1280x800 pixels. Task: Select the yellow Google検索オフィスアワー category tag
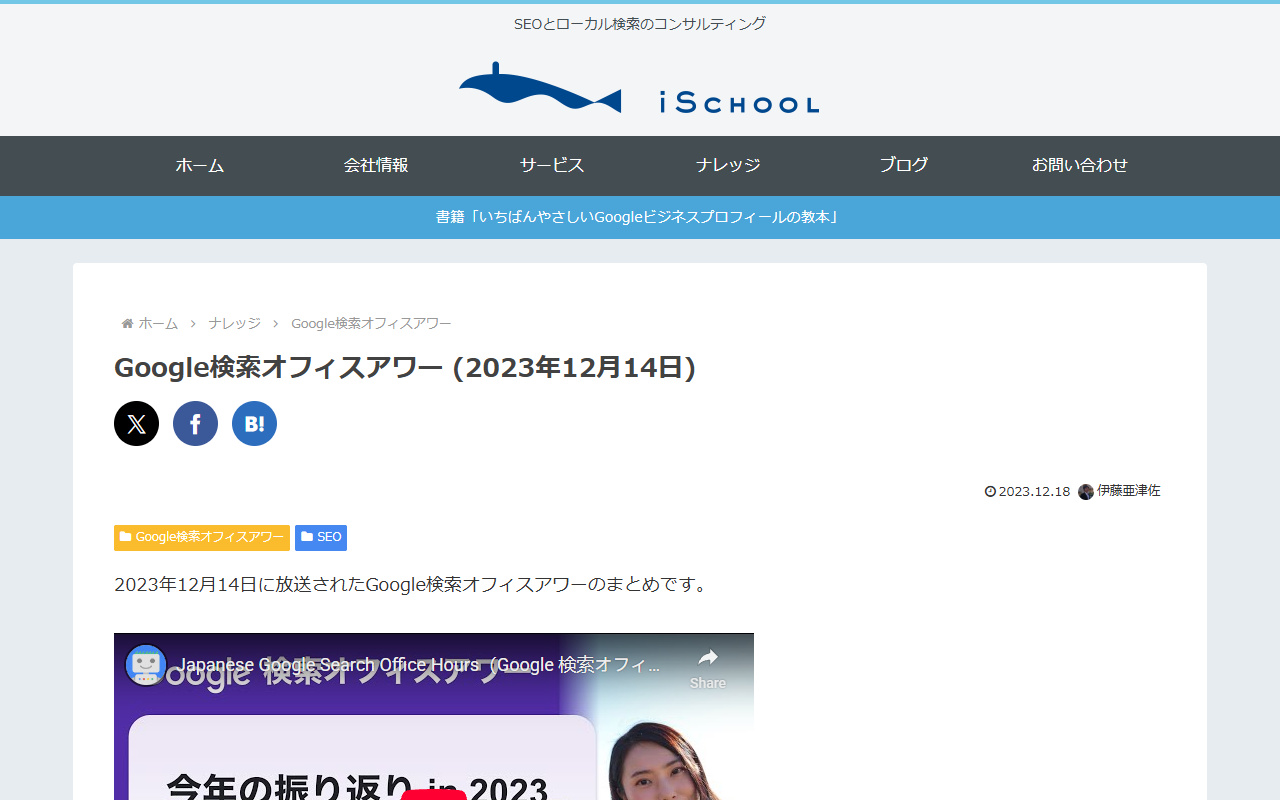[x=202, y=537]
